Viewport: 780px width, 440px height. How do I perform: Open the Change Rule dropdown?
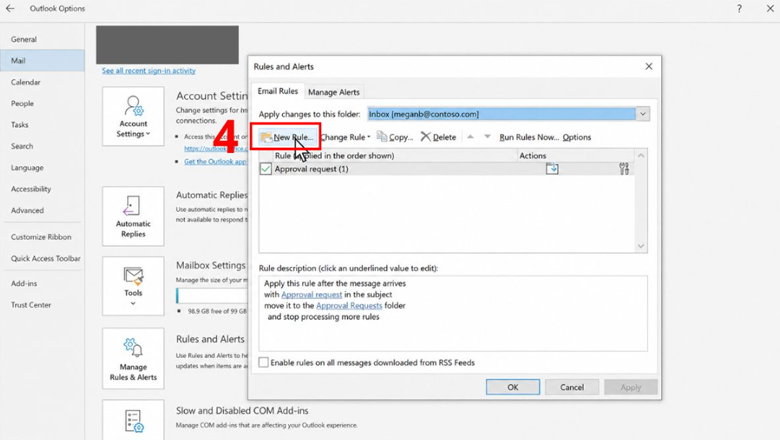[345, 137]
